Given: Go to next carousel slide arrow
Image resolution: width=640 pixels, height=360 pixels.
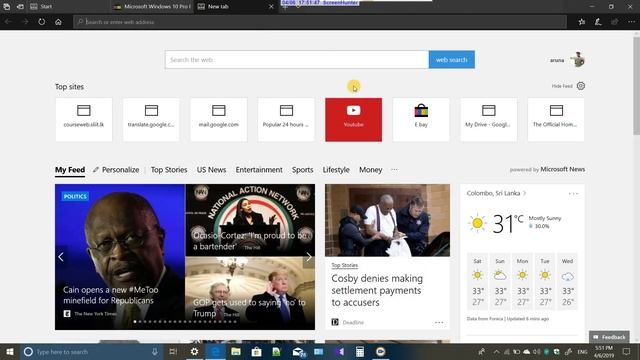Looking at the screenshot, I should 309,257.
